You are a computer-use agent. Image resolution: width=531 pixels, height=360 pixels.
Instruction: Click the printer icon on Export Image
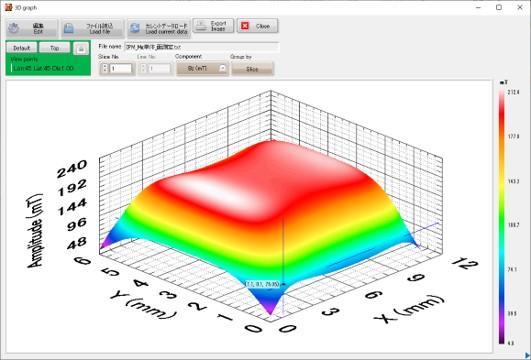pyautogui.click(x=201, y=26)
